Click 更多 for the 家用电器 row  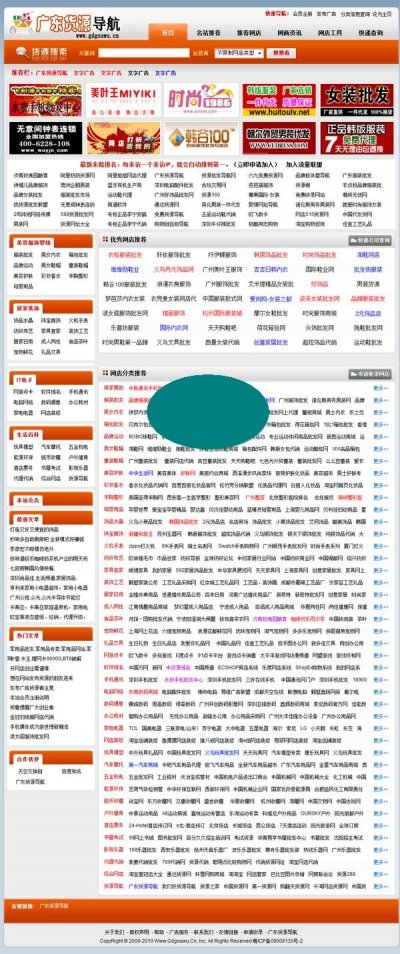[x=381, y=728]
